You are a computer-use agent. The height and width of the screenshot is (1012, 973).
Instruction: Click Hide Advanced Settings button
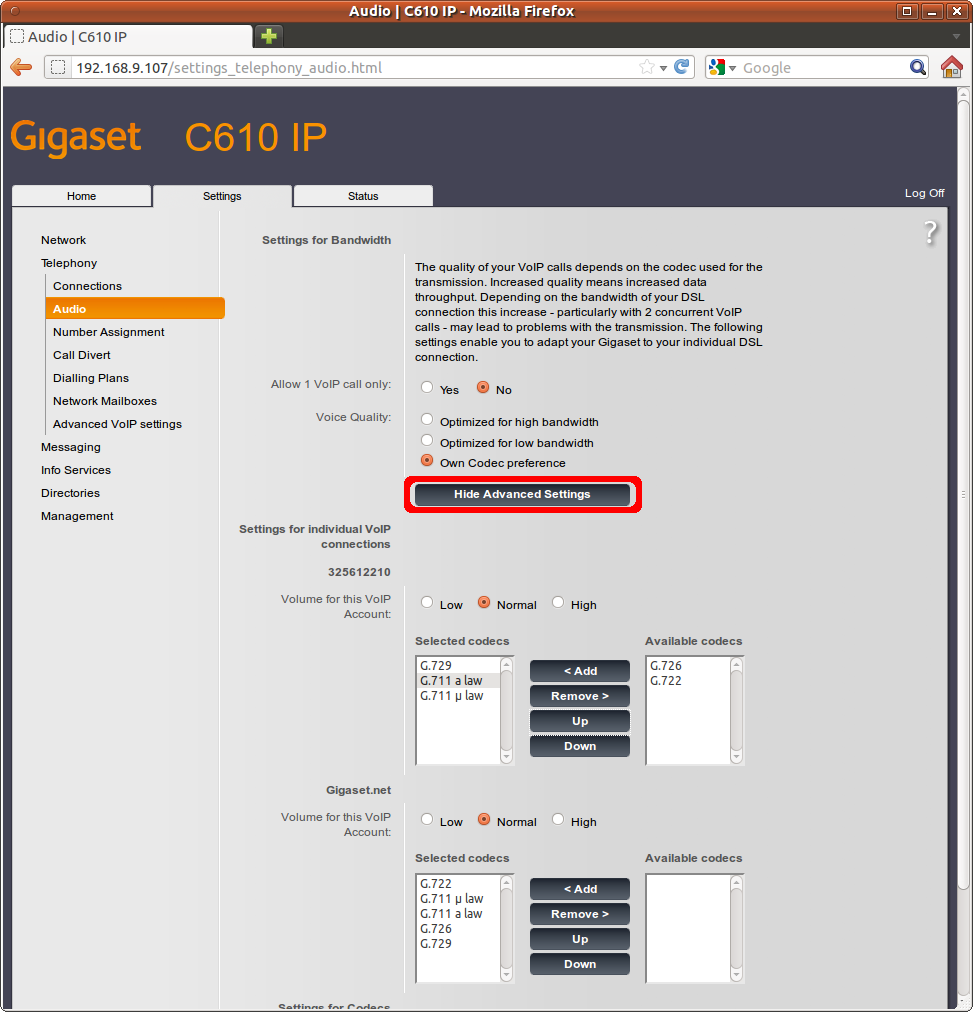[522, 494]
